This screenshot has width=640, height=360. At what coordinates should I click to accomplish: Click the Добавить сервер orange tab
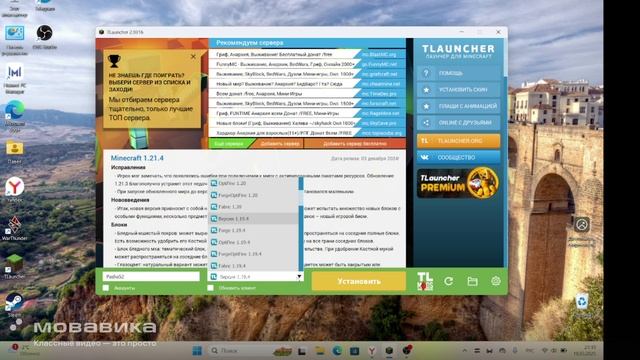click(280, 144)
